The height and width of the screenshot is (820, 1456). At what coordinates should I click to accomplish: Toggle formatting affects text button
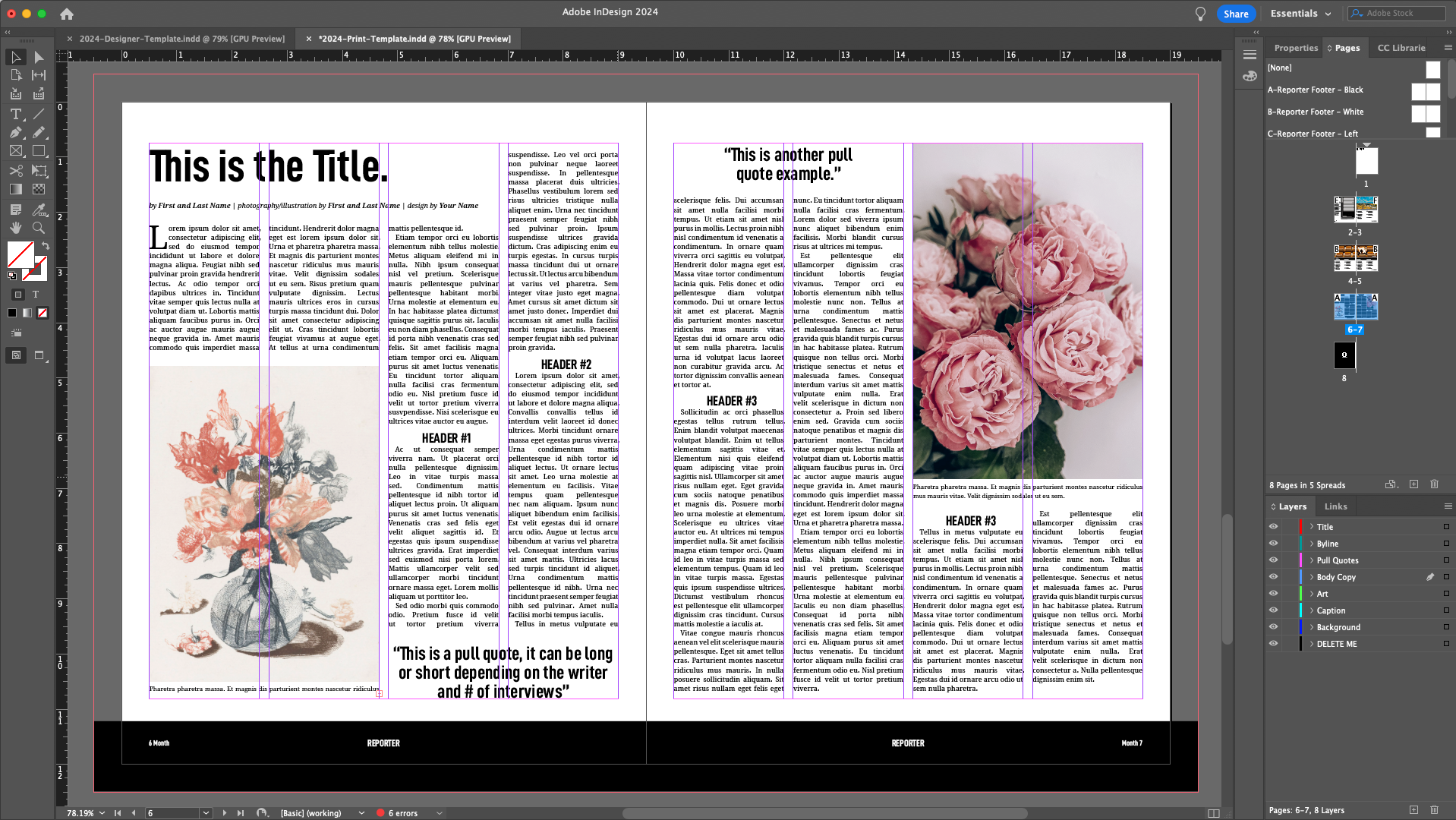coord(36,295)
